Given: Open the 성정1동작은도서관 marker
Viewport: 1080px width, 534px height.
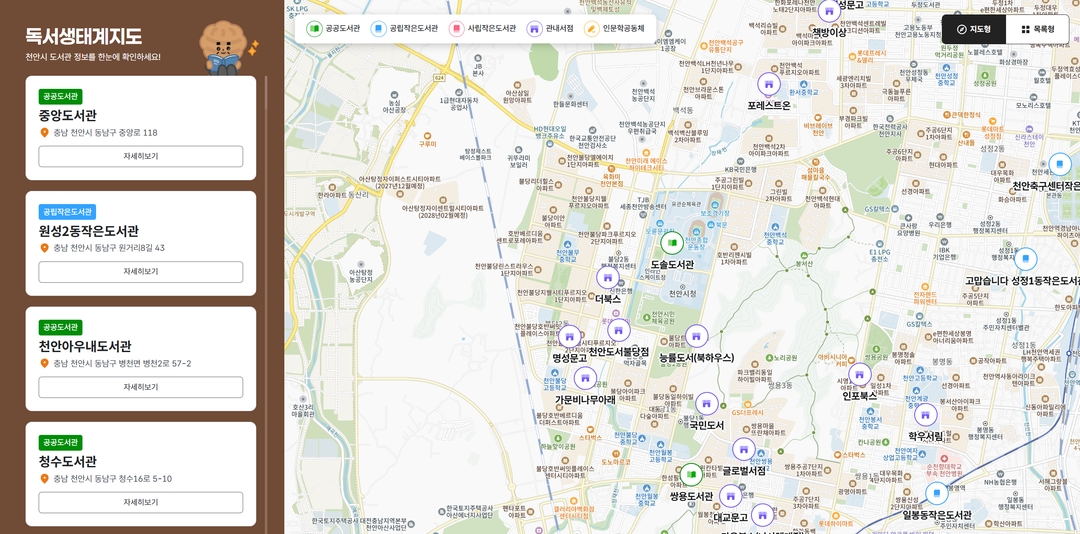Looking at the screenshot, I should coord(1025,259).
